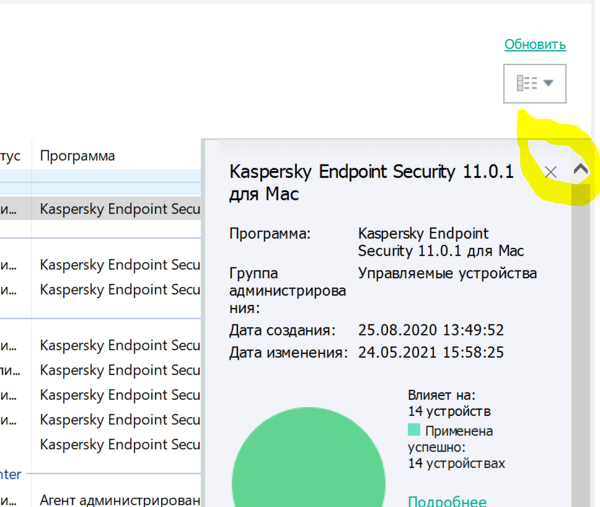Screen dimensions: 600x507
Task: Click the green pie chart
Action: coord(308,470)
